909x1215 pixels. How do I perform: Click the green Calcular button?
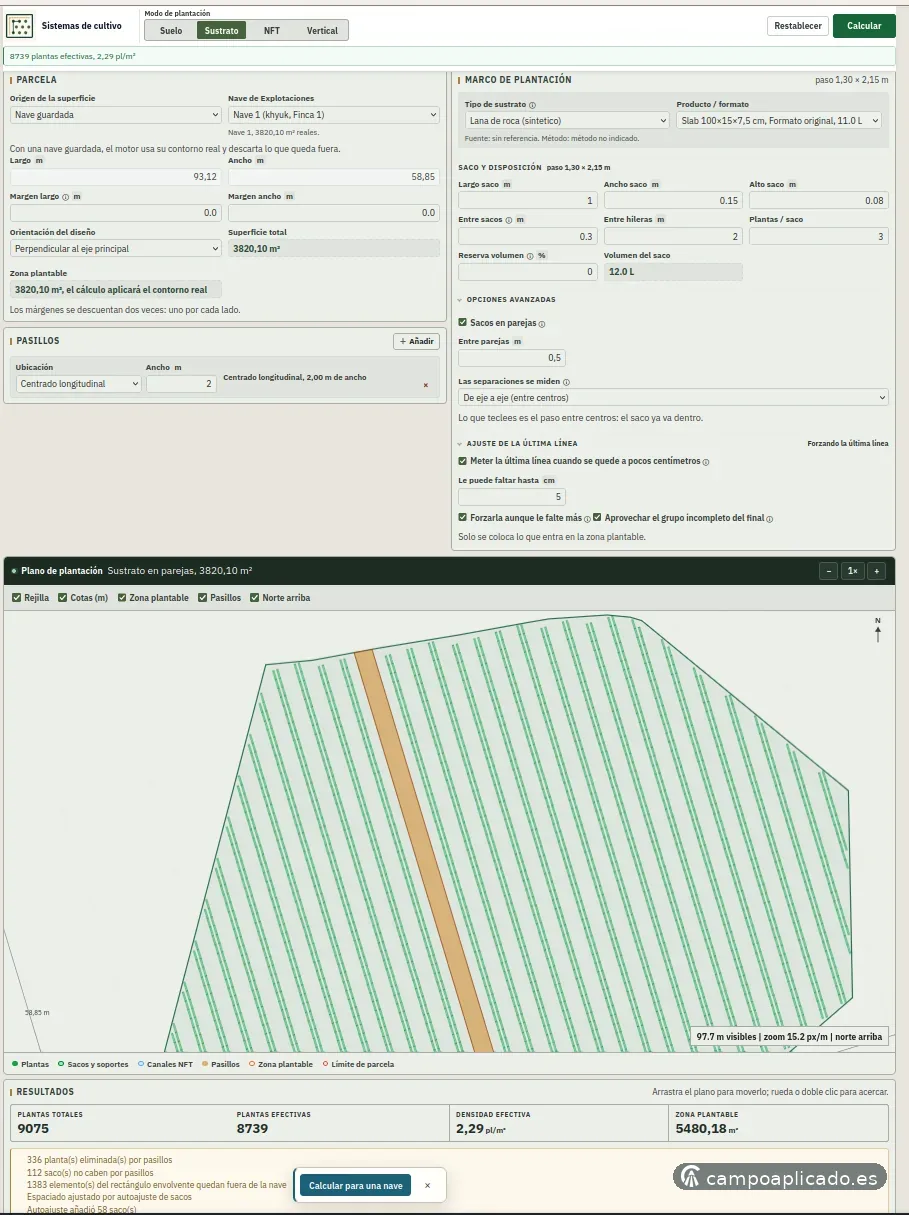pyautogui.click(x=864, y=26)
